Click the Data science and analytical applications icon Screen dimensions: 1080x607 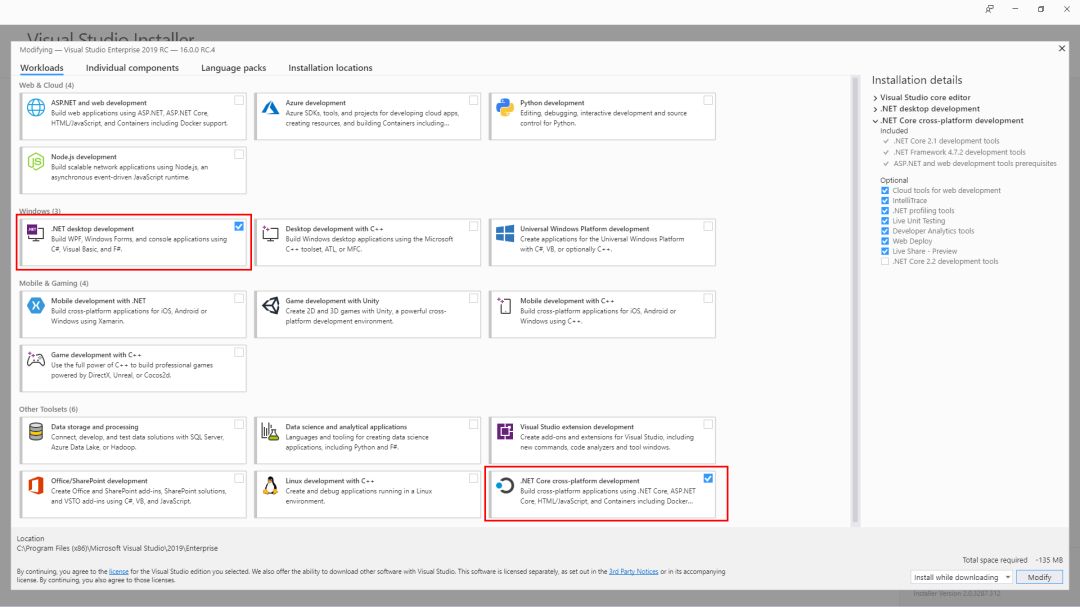pos(270,431)
